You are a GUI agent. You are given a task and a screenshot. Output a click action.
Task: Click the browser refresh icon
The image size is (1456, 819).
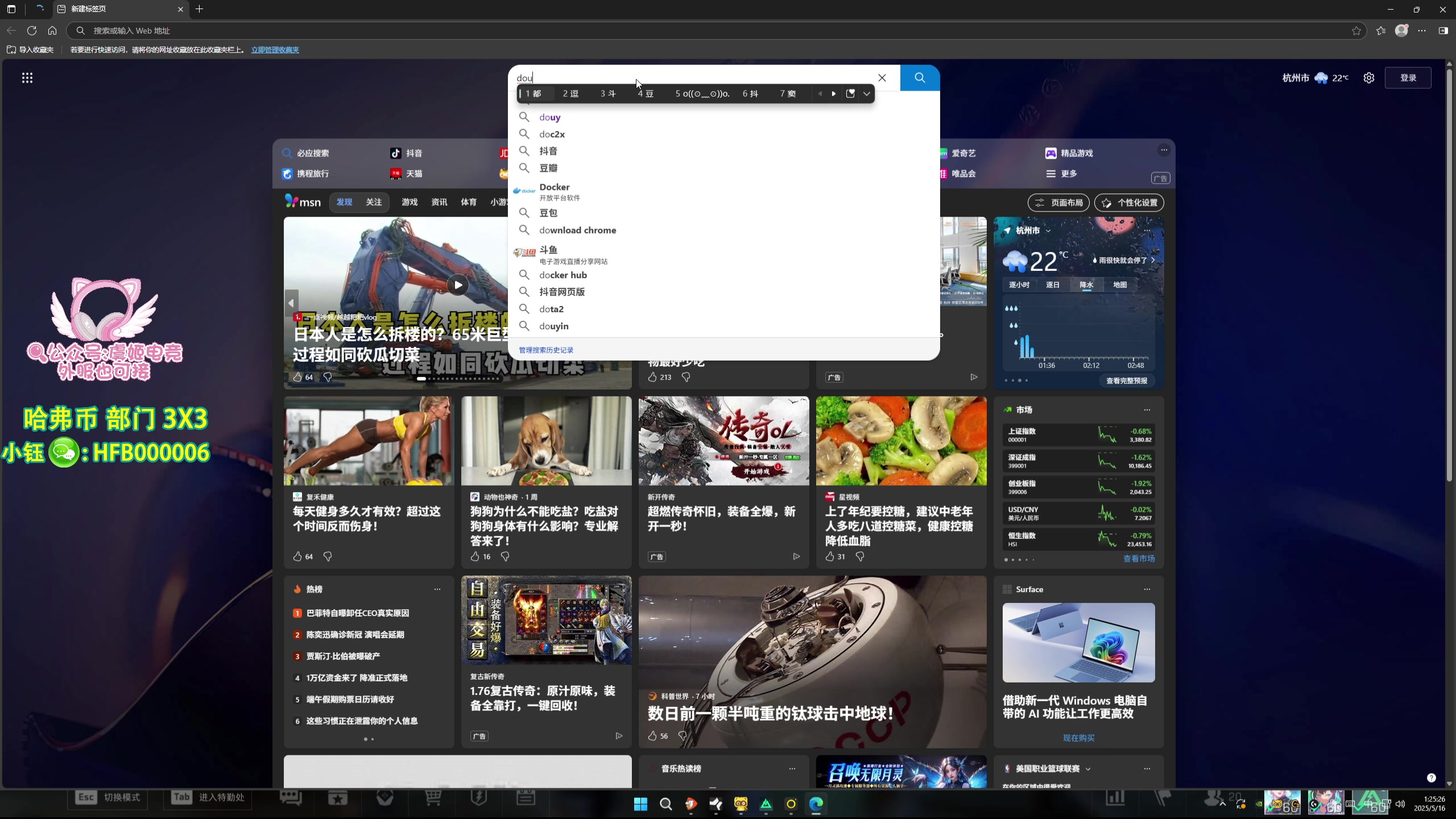[32, 31]
